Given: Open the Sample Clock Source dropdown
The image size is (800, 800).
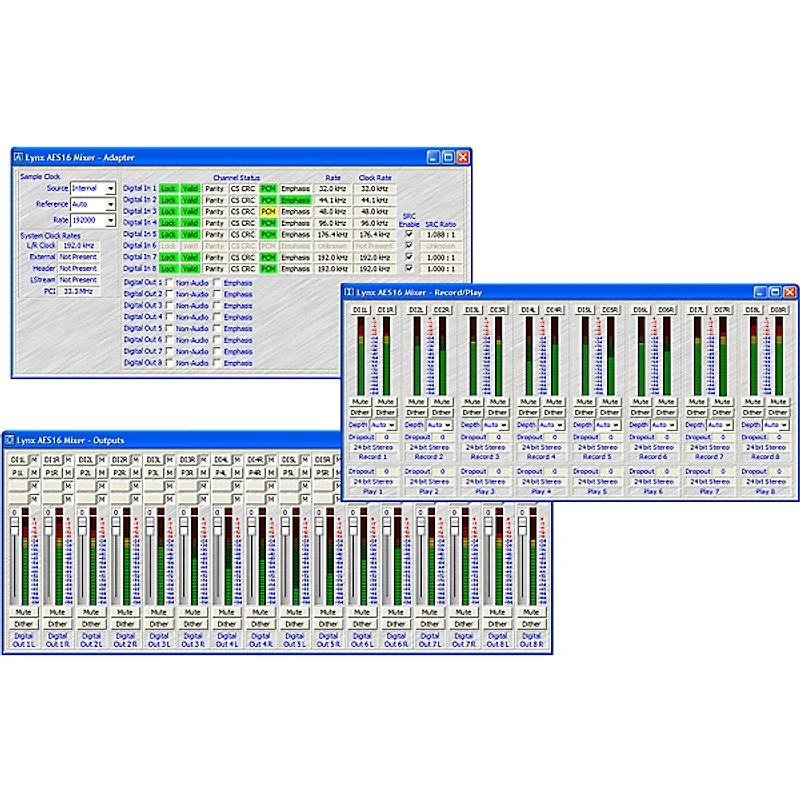Looking at the screenshot, I should point(110,188).
